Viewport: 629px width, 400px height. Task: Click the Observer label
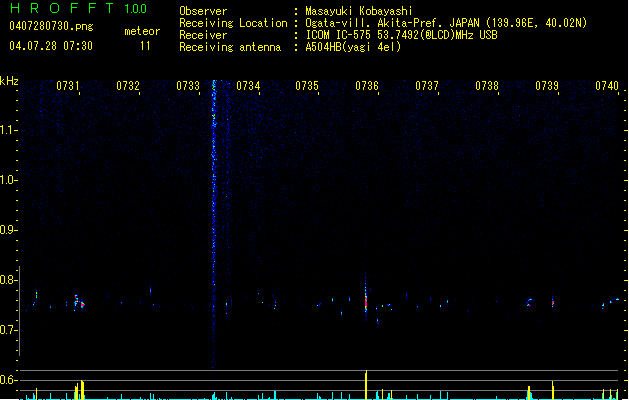(x=203, y=11)
